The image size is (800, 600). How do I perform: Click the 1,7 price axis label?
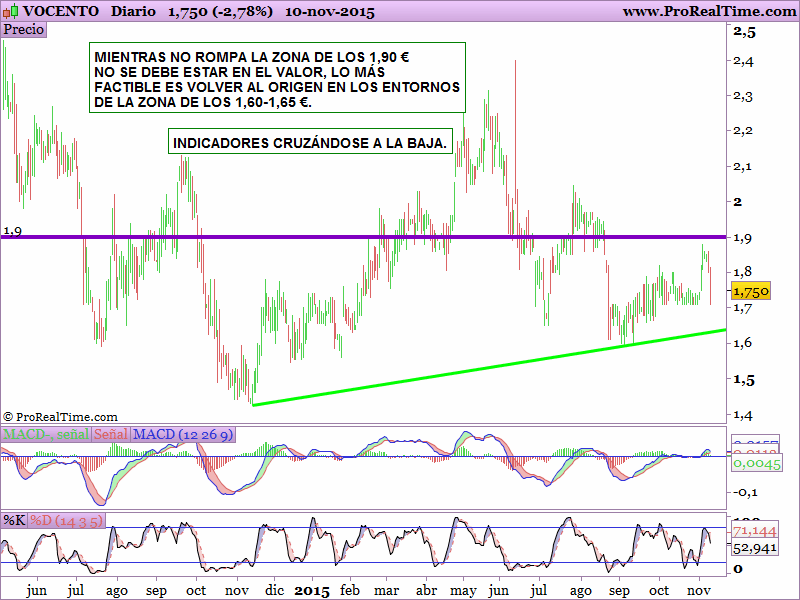click(743, 308)
